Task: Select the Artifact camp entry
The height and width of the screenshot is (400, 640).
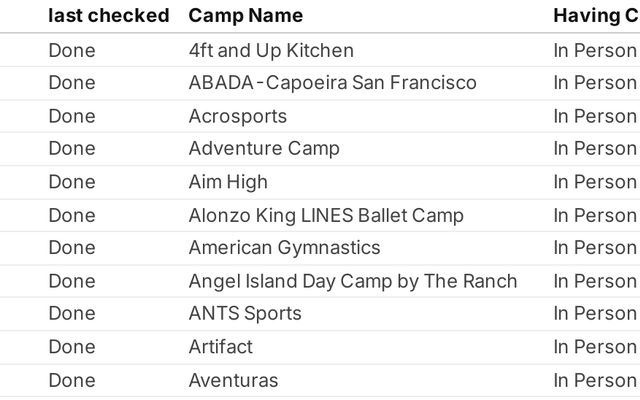Action: 220,347
